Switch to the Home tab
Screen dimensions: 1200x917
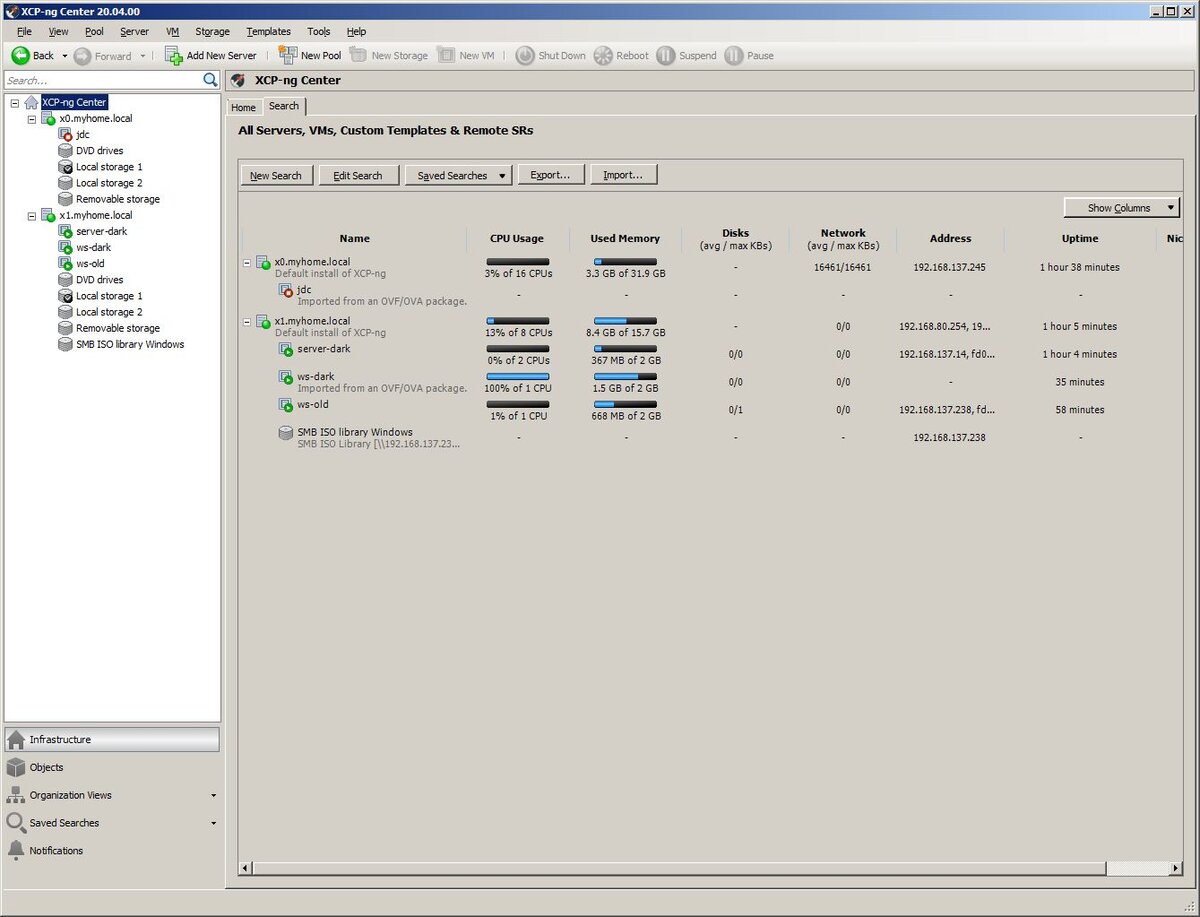pos(244,107)
